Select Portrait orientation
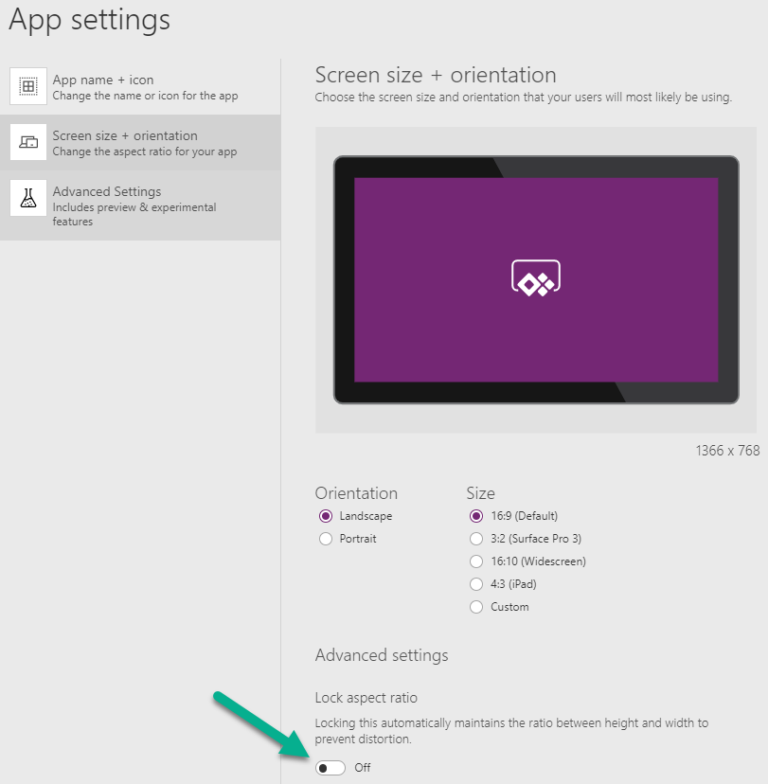Screen dimensions: 768x784 326,538
